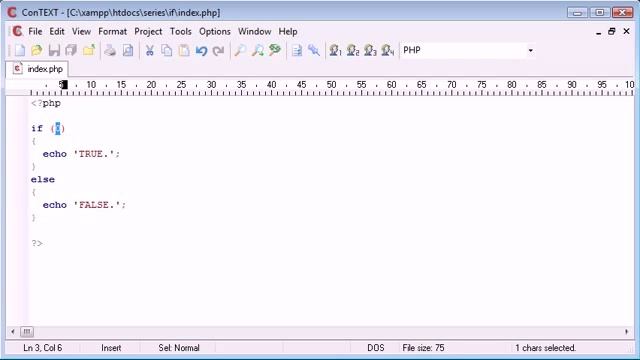Open Replace using the green arrows icon
Image resolution: width=640 pixels, height=360 pixels.
[x=275, y=51]
